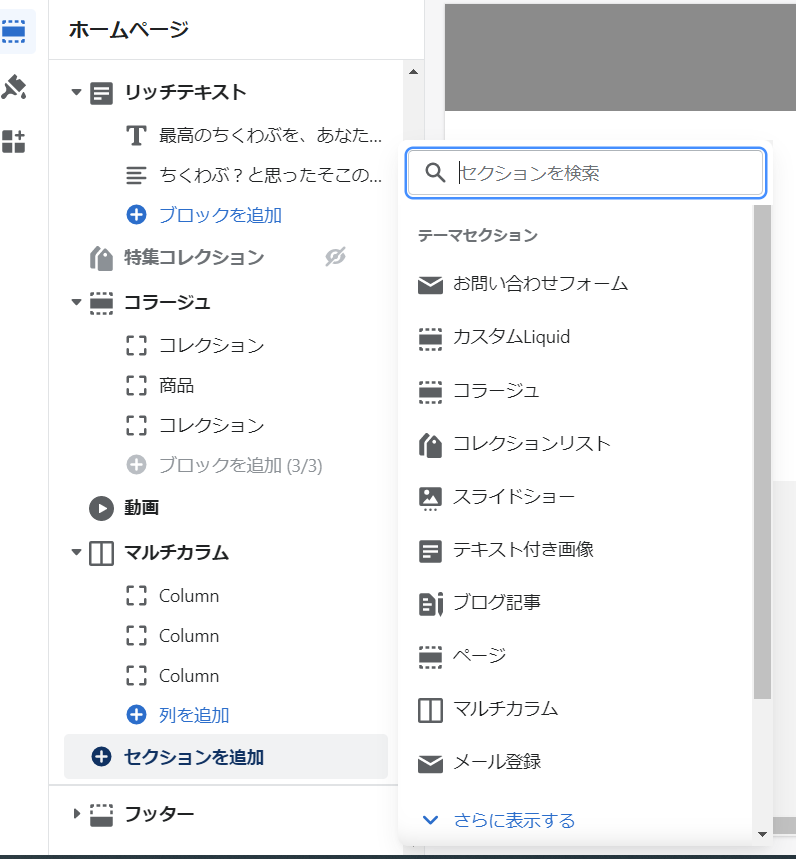Click the plus icon beside ブロックを追加

tap(136, 215)
